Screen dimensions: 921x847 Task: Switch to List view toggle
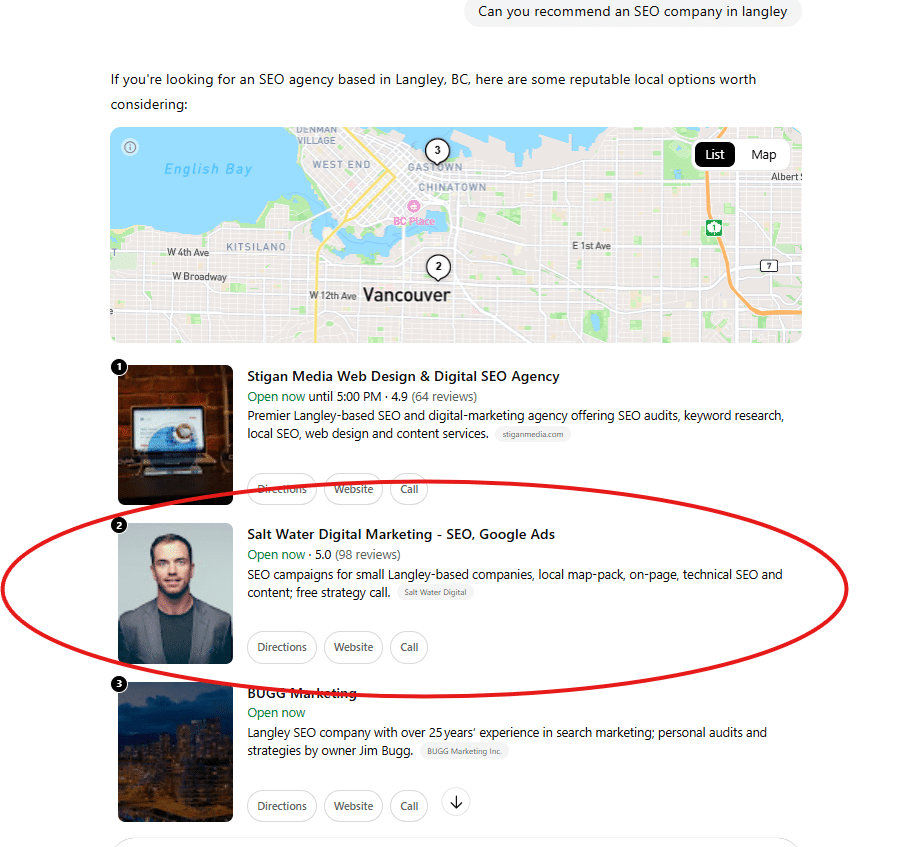pyautogui.click(x=715, y=154)
